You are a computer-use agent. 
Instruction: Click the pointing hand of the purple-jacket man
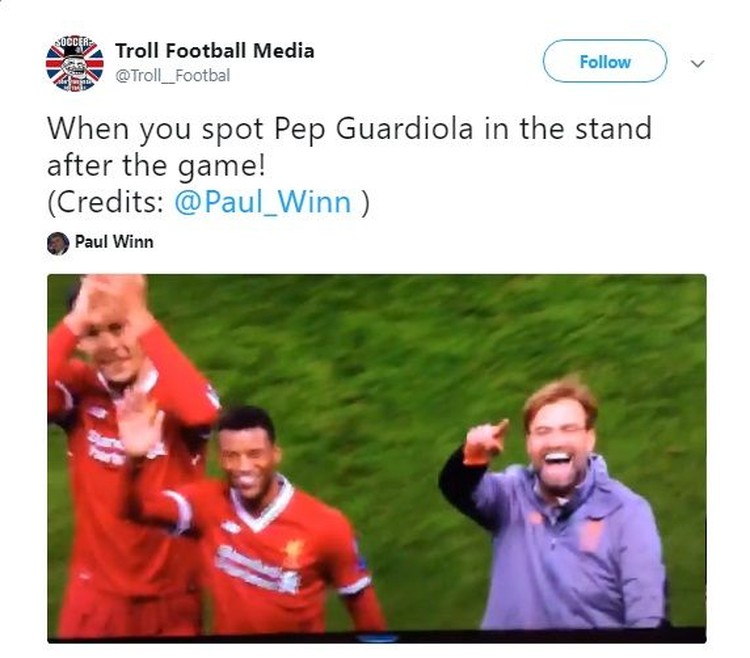tap(485, 442)
